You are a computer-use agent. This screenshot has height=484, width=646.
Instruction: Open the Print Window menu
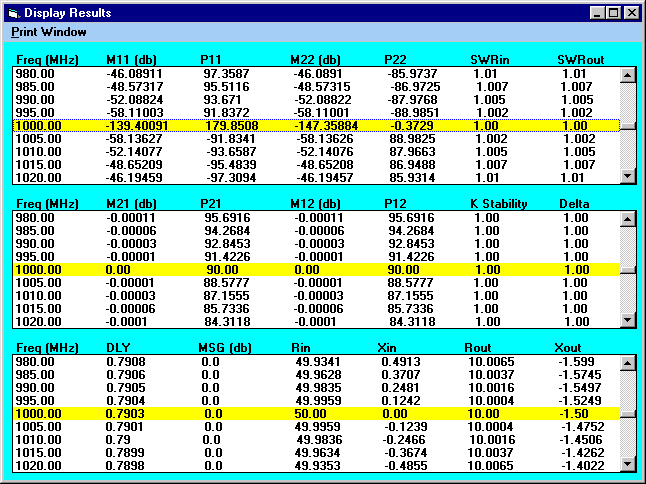tap(48, 32)
